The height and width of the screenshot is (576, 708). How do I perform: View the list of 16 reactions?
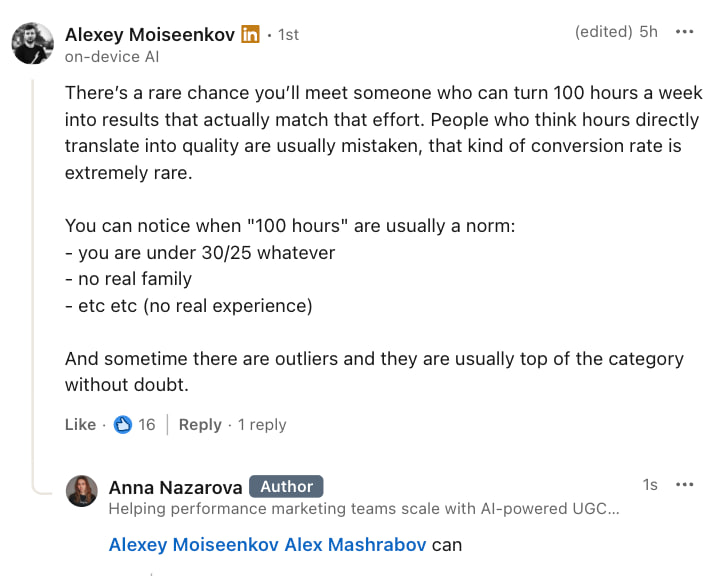[147, 425]
